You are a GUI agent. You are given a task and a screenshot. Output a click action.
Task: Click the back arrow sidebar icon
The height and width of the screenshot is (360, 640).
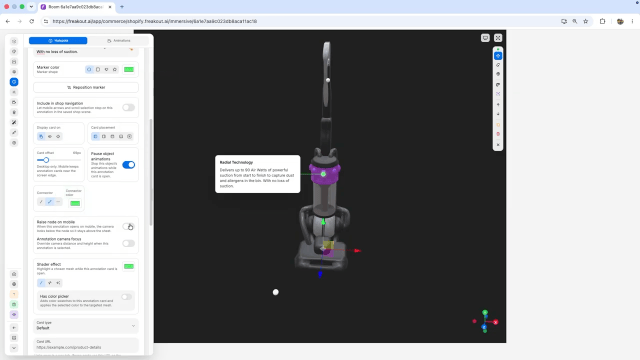click(14, 328)
